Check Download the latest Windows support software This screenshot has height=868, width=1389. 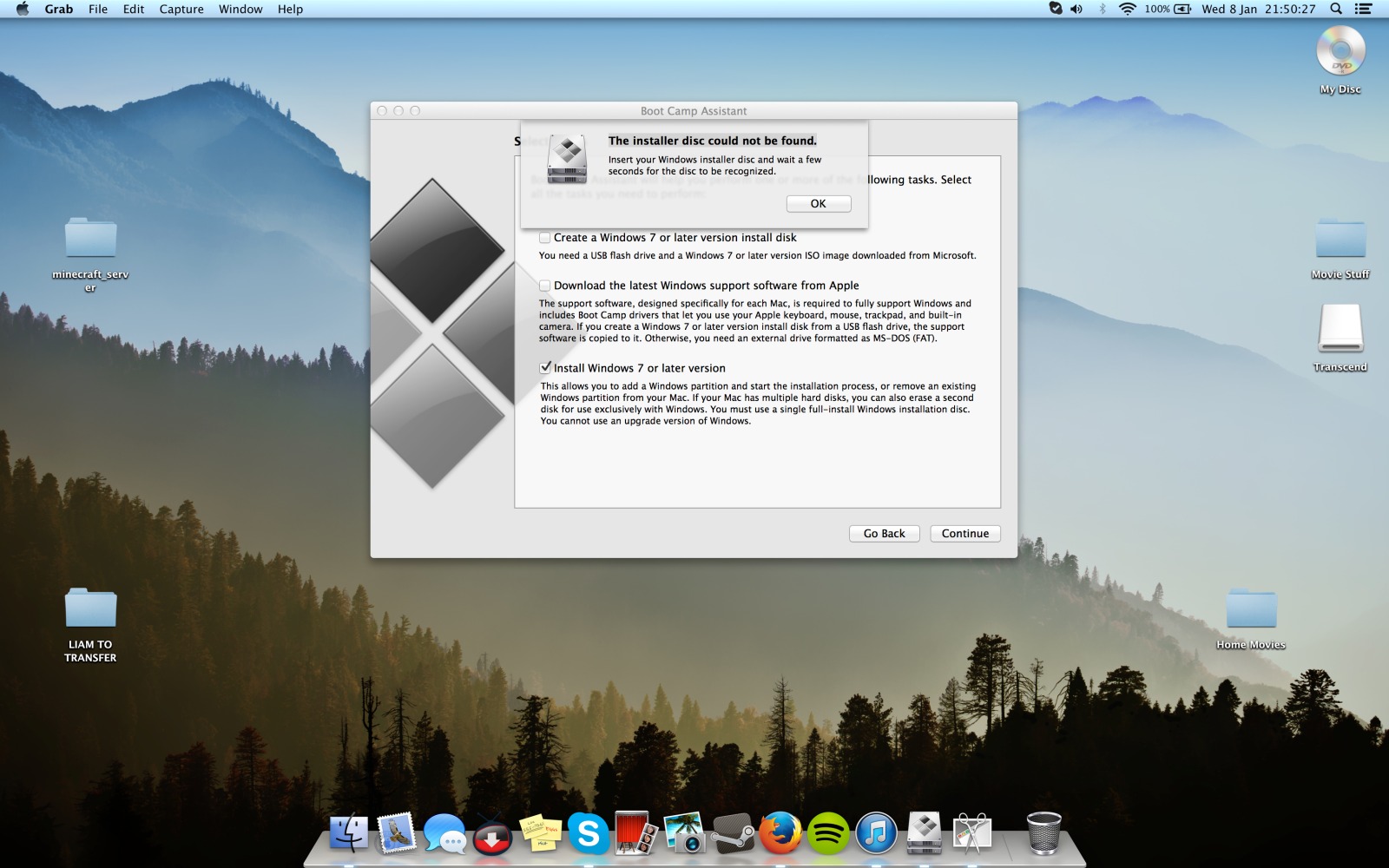(545, 286)
